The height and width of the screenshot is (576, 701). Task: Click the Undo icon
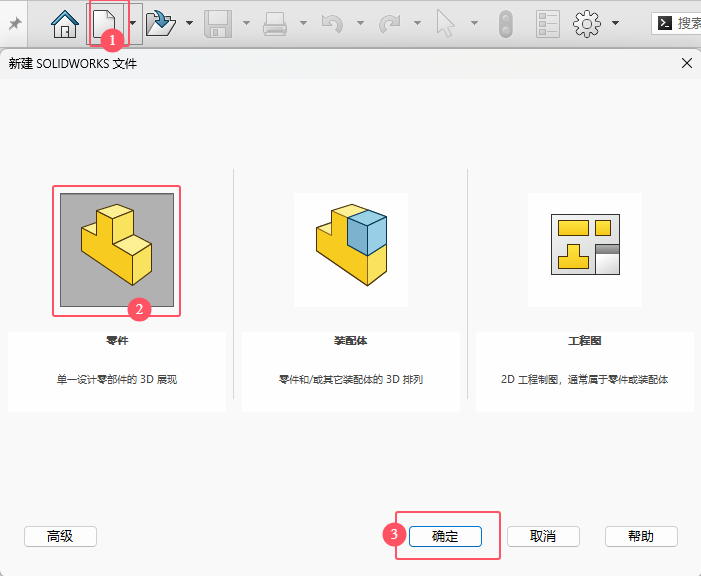click(x=332, y=24)
